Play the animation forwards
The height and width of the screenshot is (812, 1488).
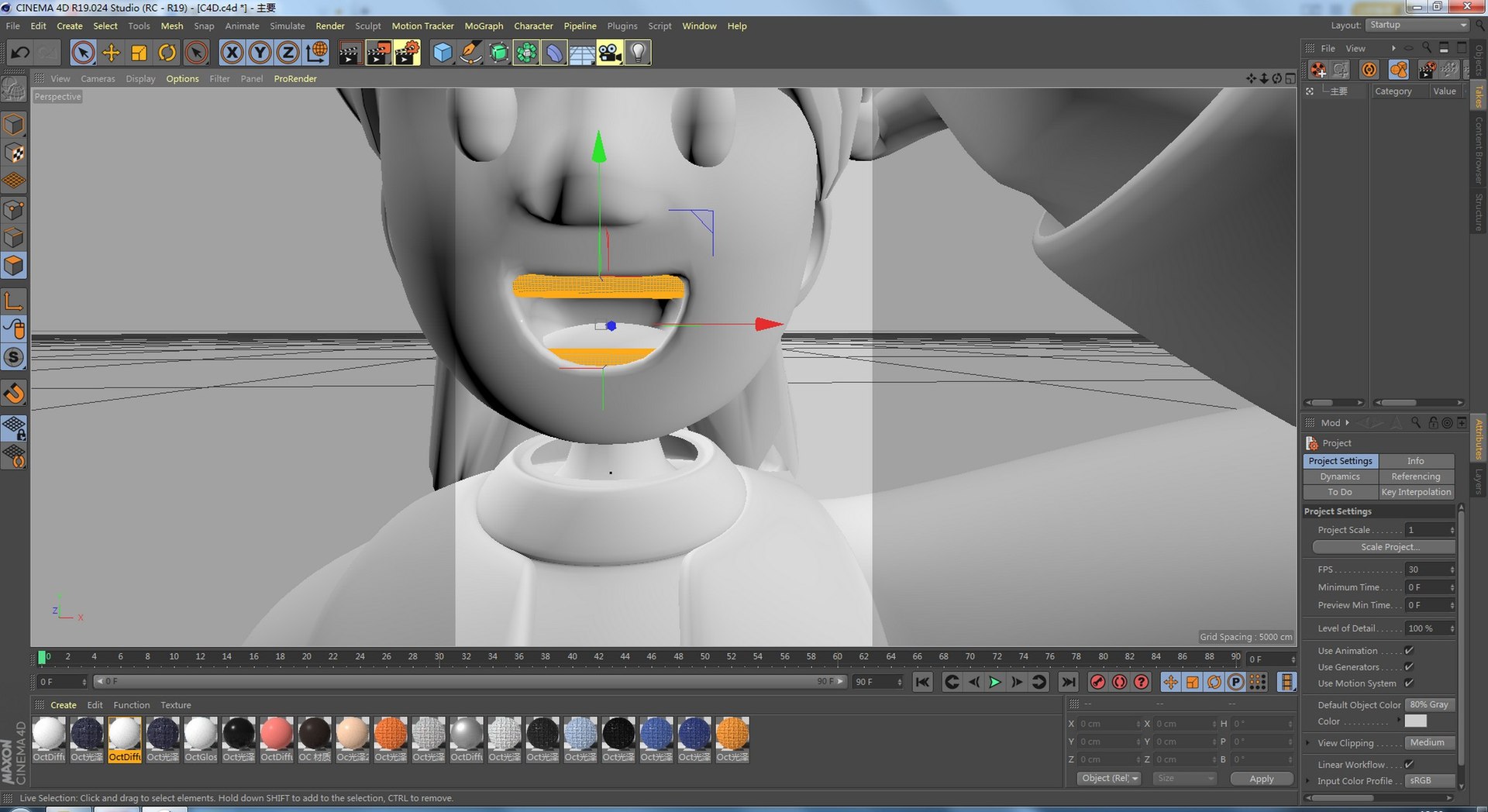click(x=995, y=682)
